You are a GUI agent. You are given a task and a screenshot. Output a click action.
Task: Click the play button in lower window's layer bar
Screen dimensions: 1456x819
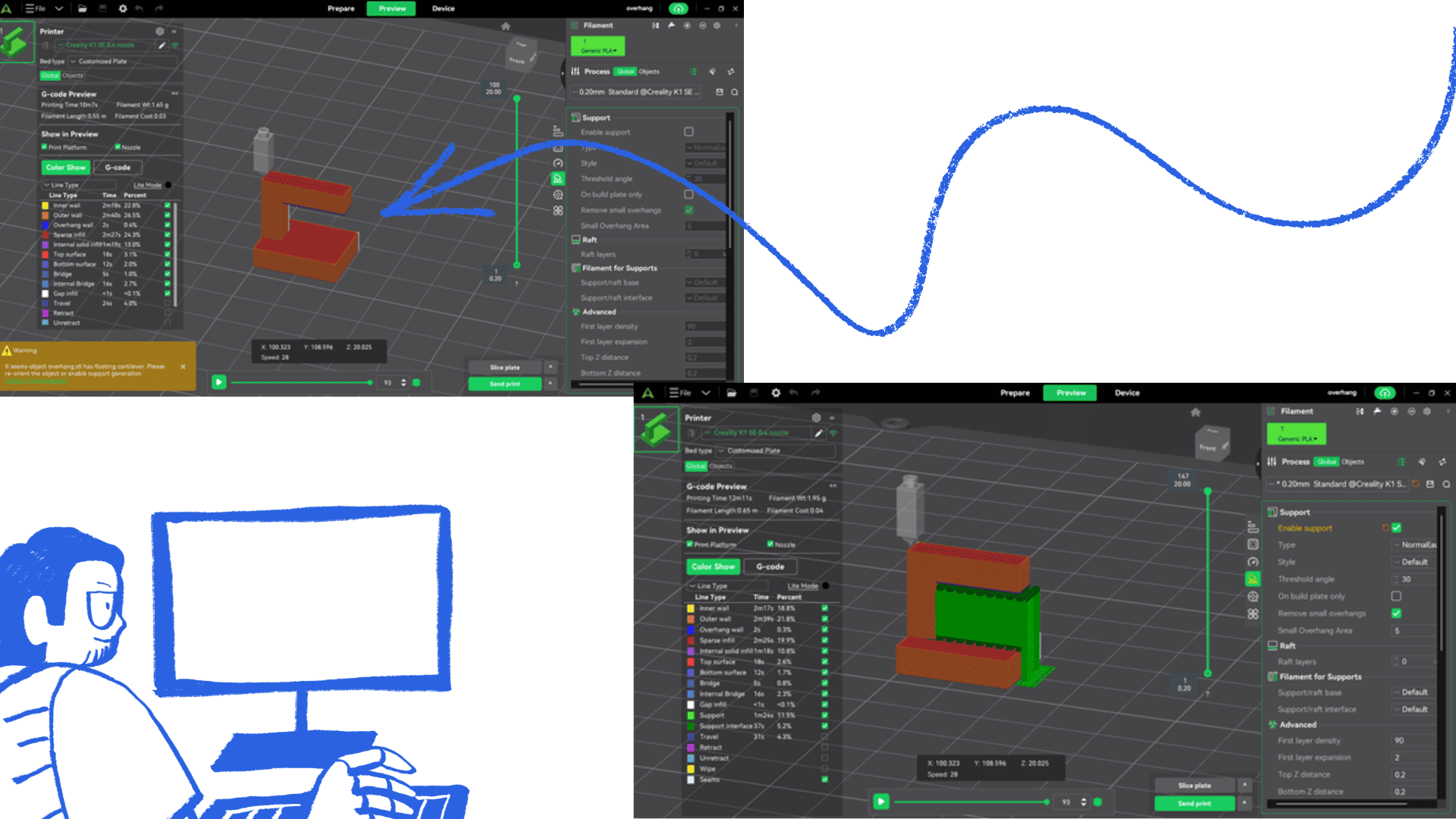[x=880, y=802]
